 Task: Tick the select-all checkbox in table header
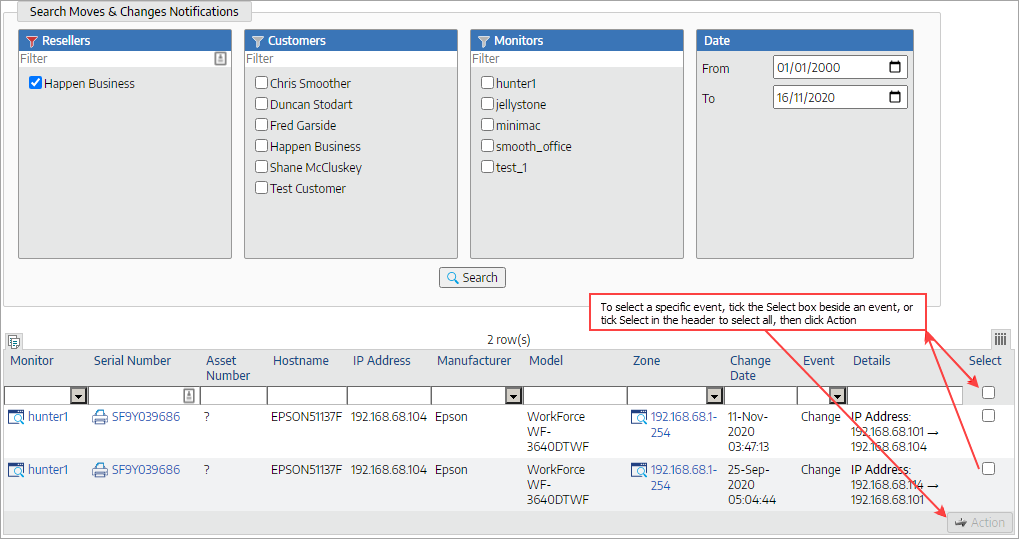(988, 392)
